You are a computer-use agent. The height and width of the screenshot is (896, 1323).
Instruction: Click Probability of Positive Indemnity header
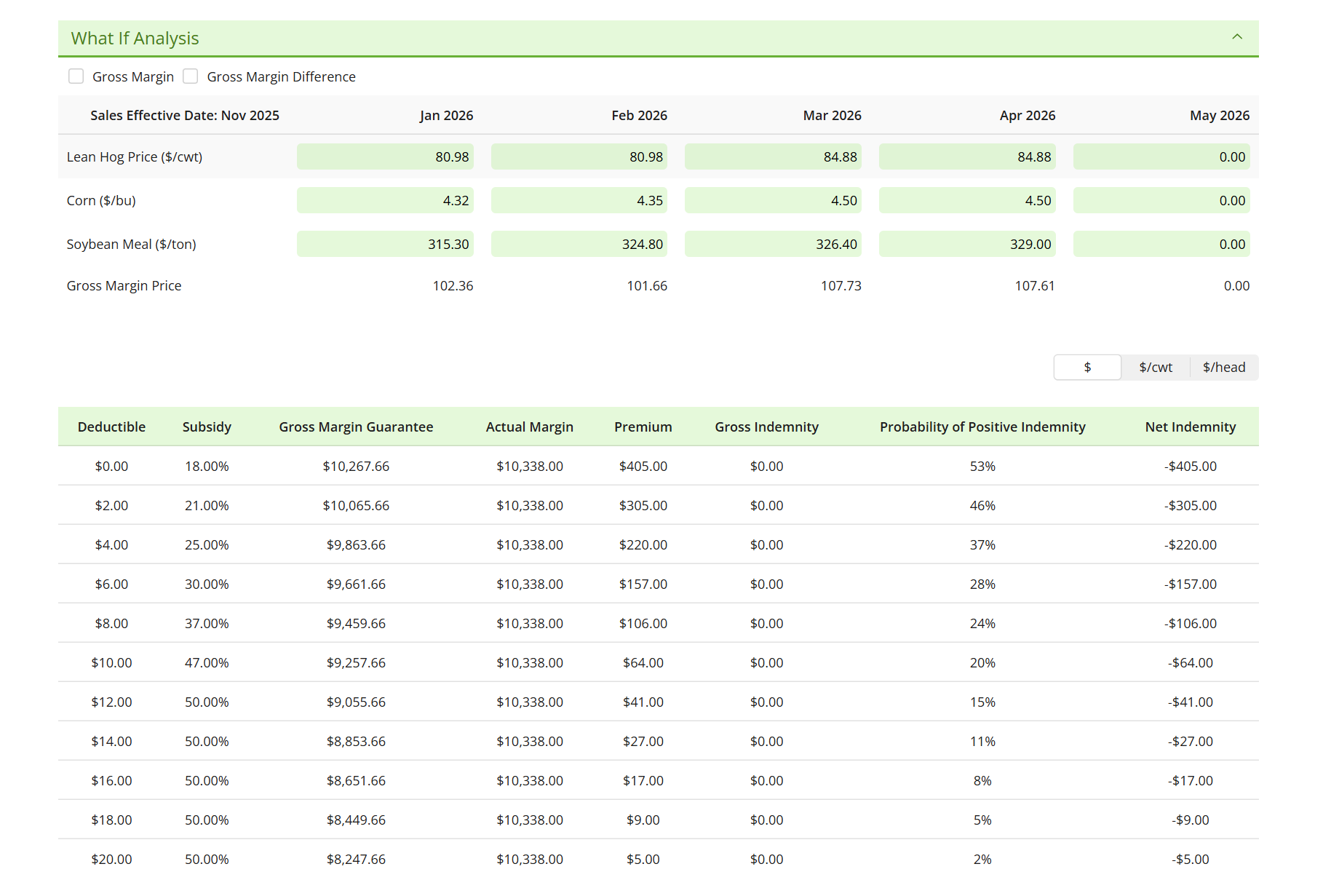point(982,427)
